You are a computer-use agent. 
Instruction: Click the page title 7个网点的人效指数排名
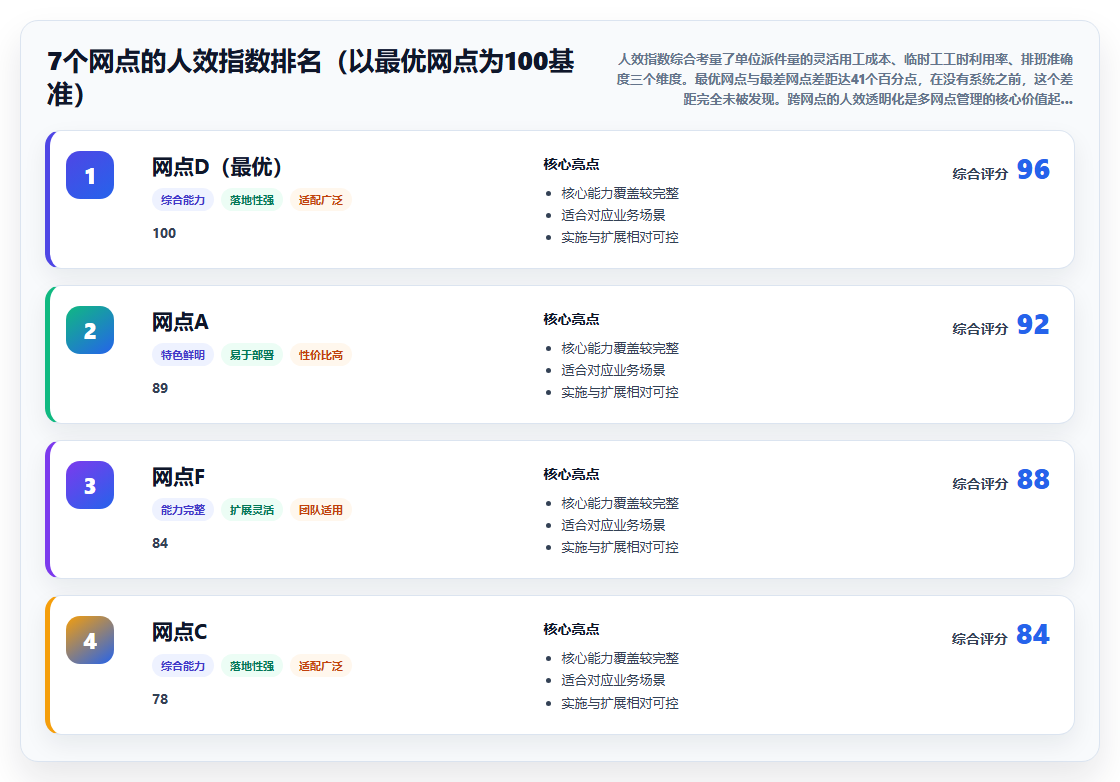coord(311,78)
